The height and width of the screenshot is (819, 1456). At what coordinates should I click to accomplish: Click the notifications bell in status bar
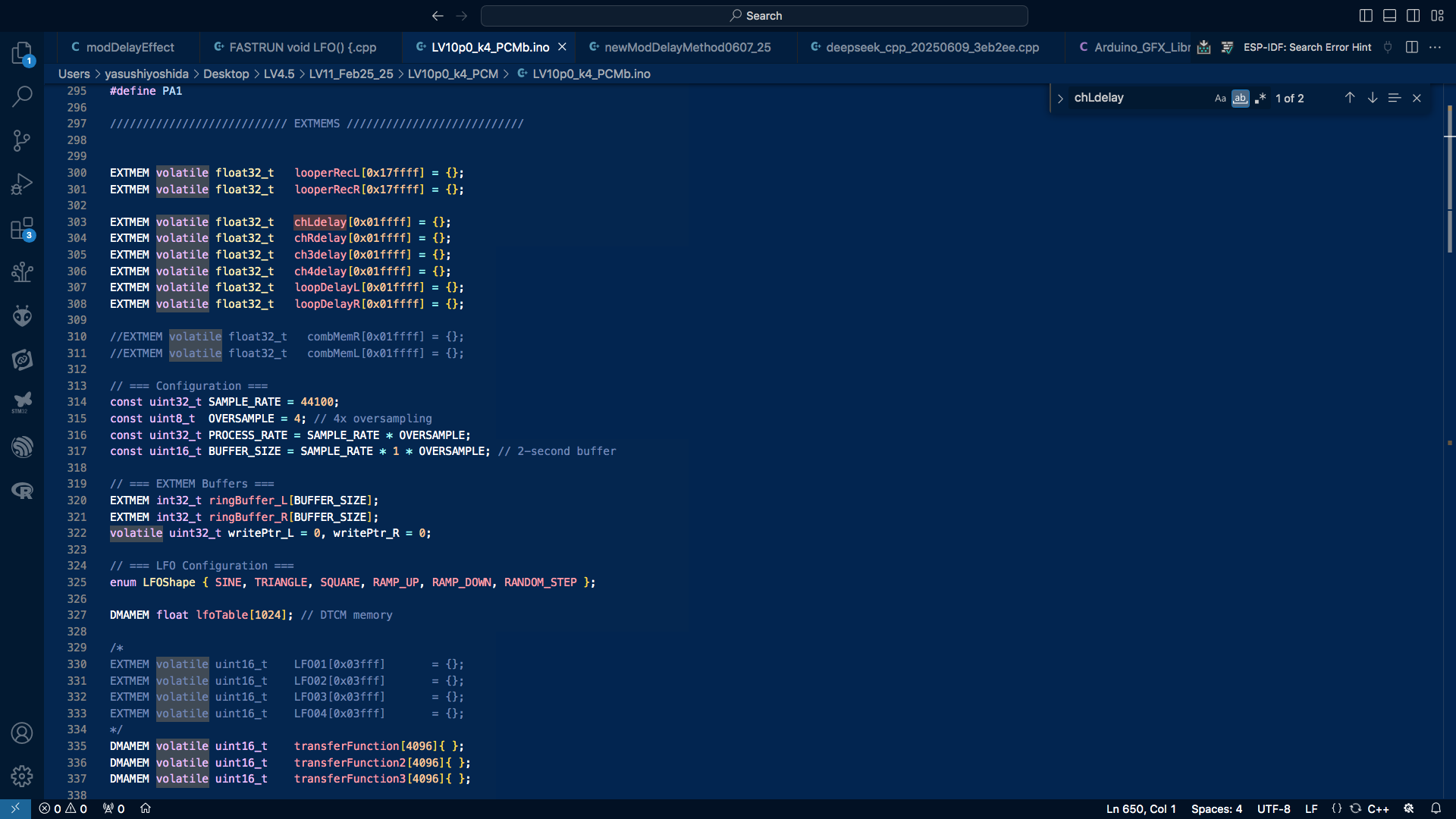pyautogui.click(x=1436, y=808)
